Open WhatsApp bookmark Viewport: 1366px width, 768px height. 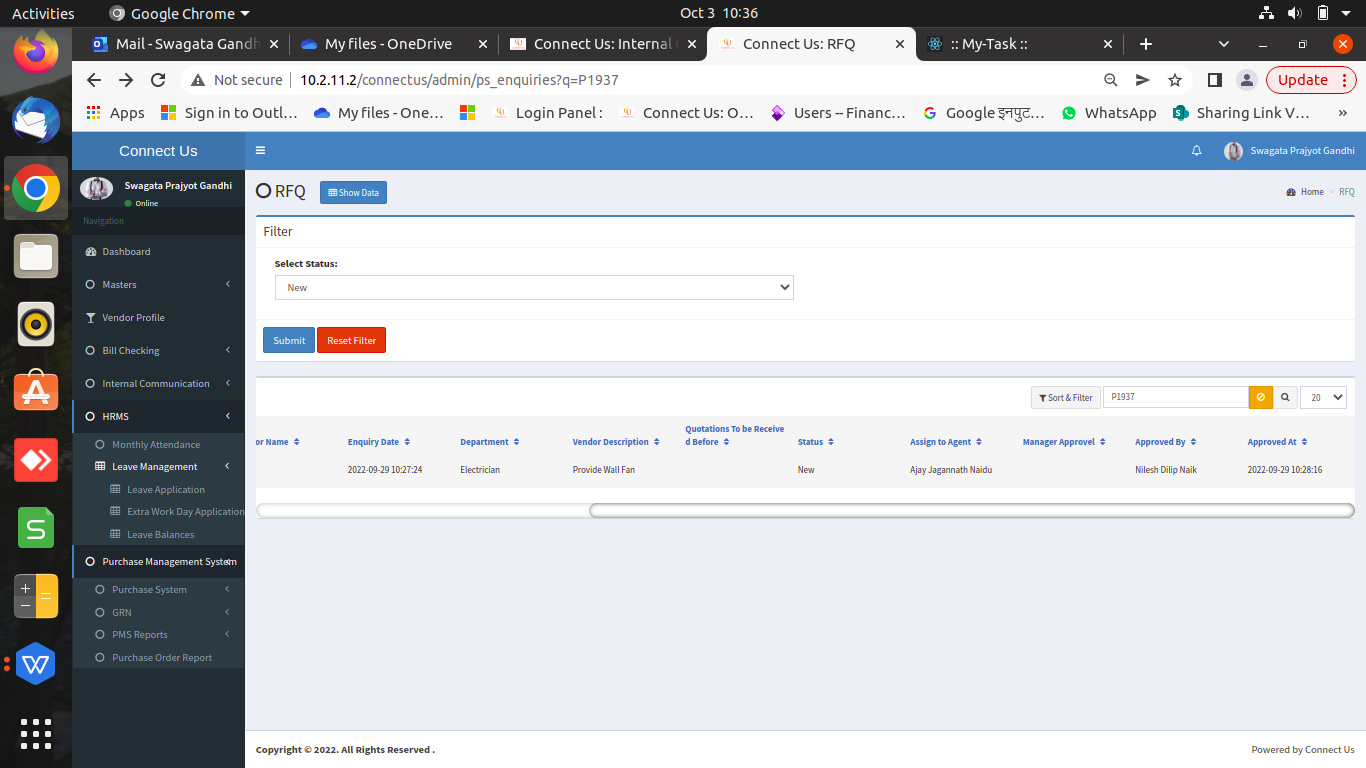(x=1110, y=113)
